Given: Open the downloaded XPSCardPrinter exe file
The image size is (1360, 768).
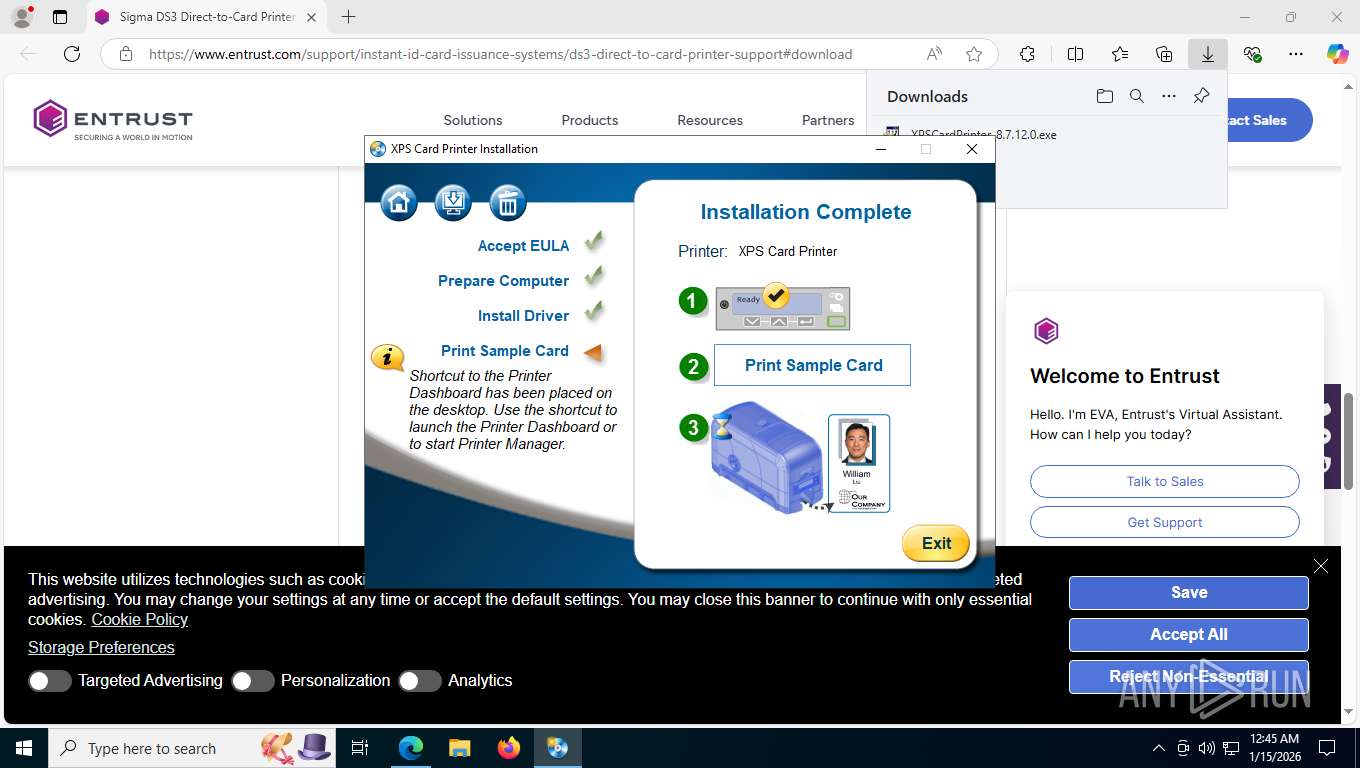Looking at the screenshot, I should (x=983, y=134).
